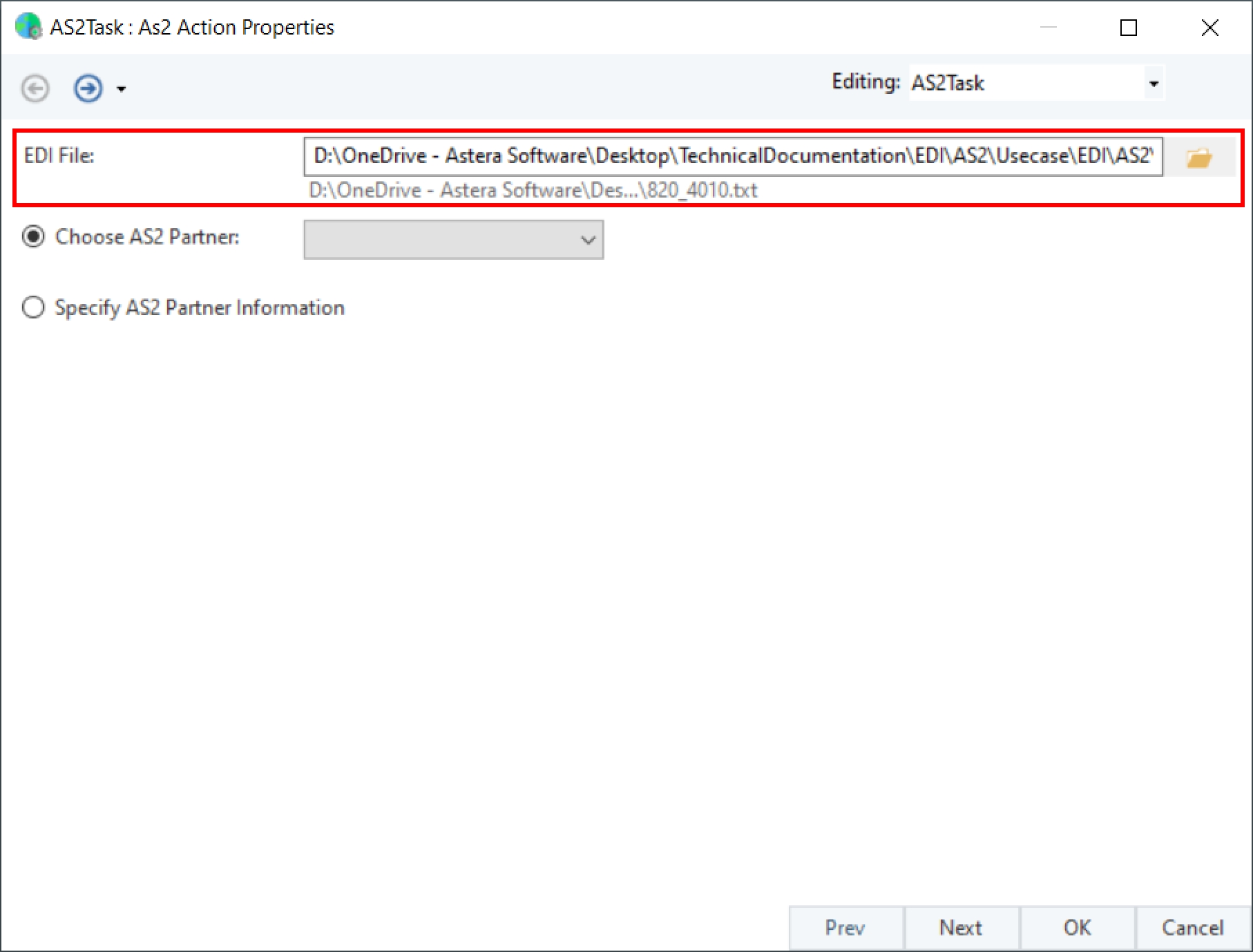Maximize the AS2Task properties window
Viewport: 1253px width, 952px height.
point(1129,28)
